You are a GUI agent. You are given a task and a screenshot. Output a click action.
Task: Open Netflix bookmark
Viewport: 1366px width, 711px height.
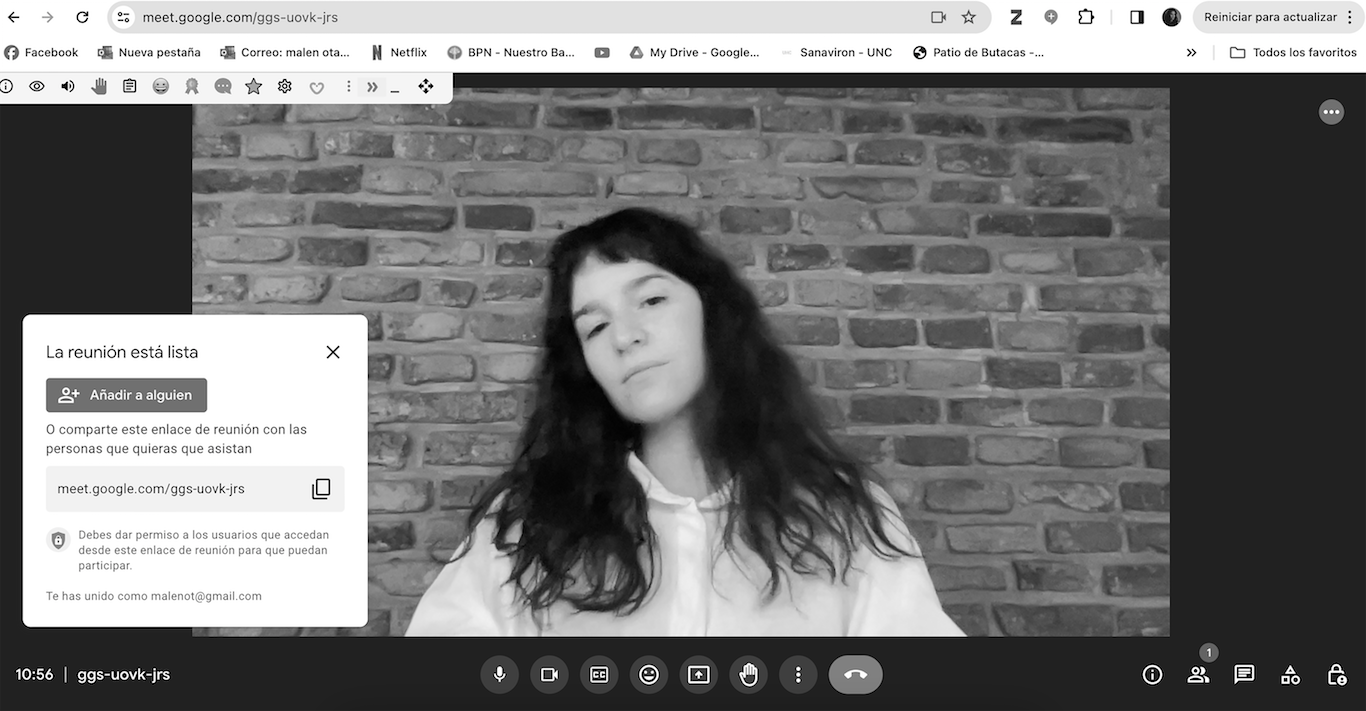398,52
